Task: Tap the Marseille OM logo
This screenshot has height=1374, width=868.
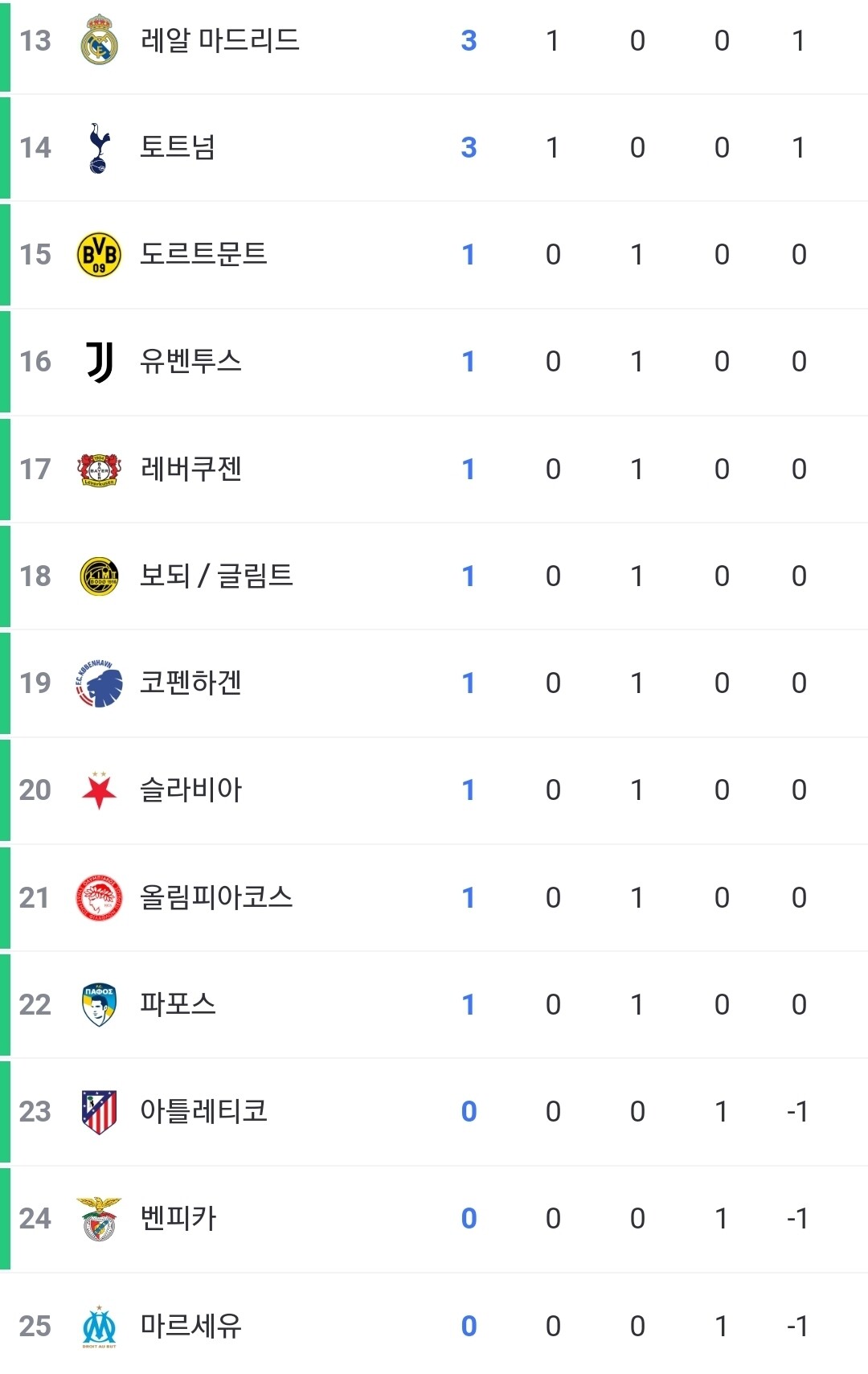Action: [99, 1327]
